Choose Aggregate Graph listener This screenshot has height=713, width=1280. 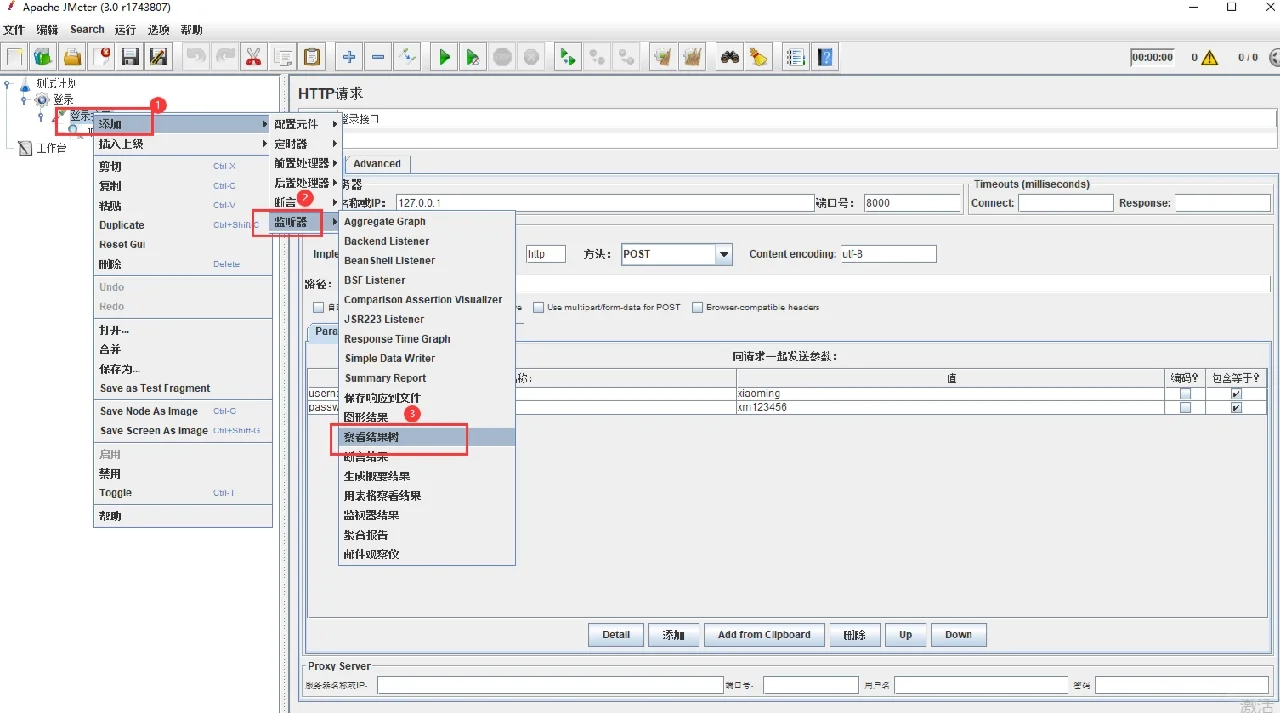(427, 222)
